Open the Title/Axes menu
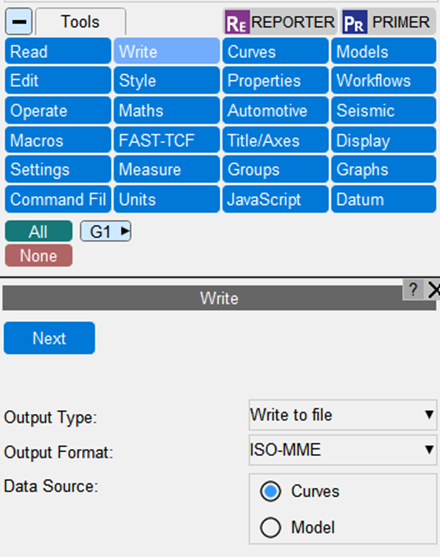 (x=275, y=140)
